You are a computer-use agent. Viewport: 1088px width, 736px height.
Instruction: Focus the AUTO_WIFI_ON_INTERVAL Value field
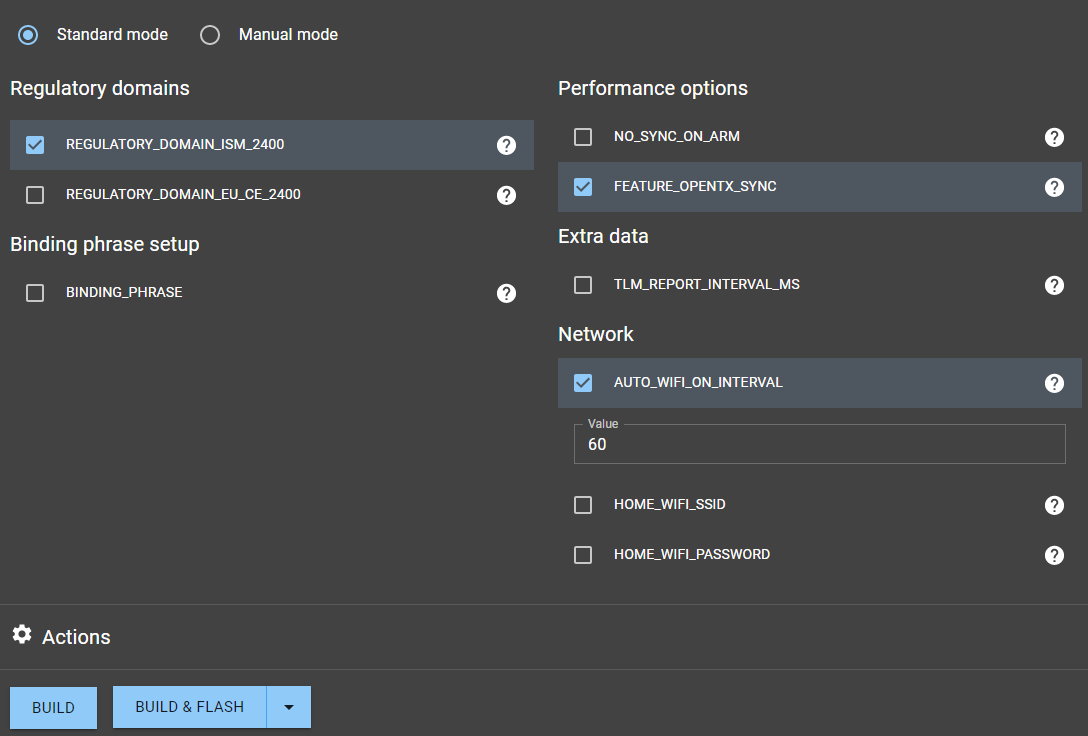(x=819, y=444)
